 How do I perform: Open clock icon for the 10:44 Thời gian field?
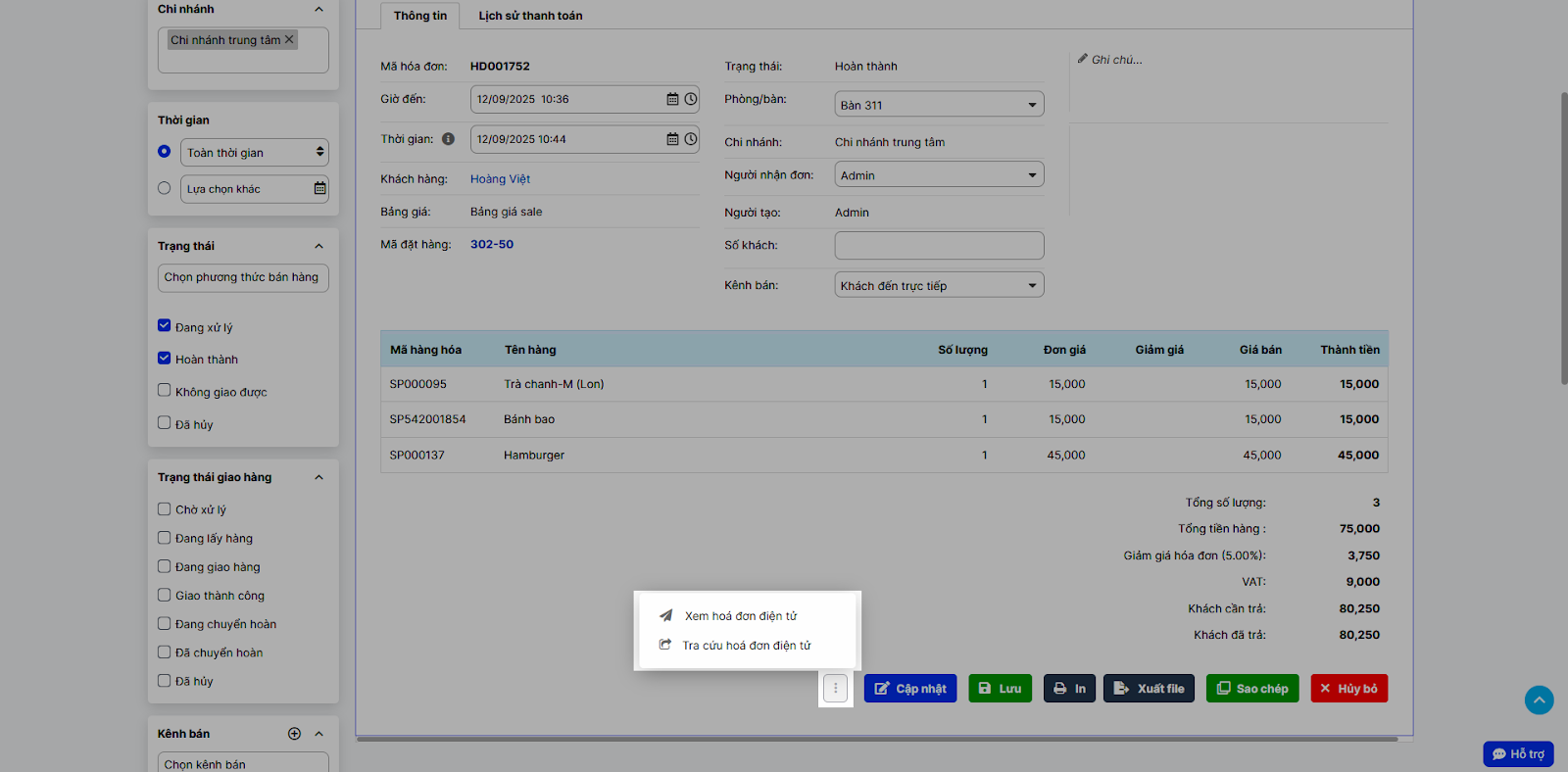[x=691, y=139]
